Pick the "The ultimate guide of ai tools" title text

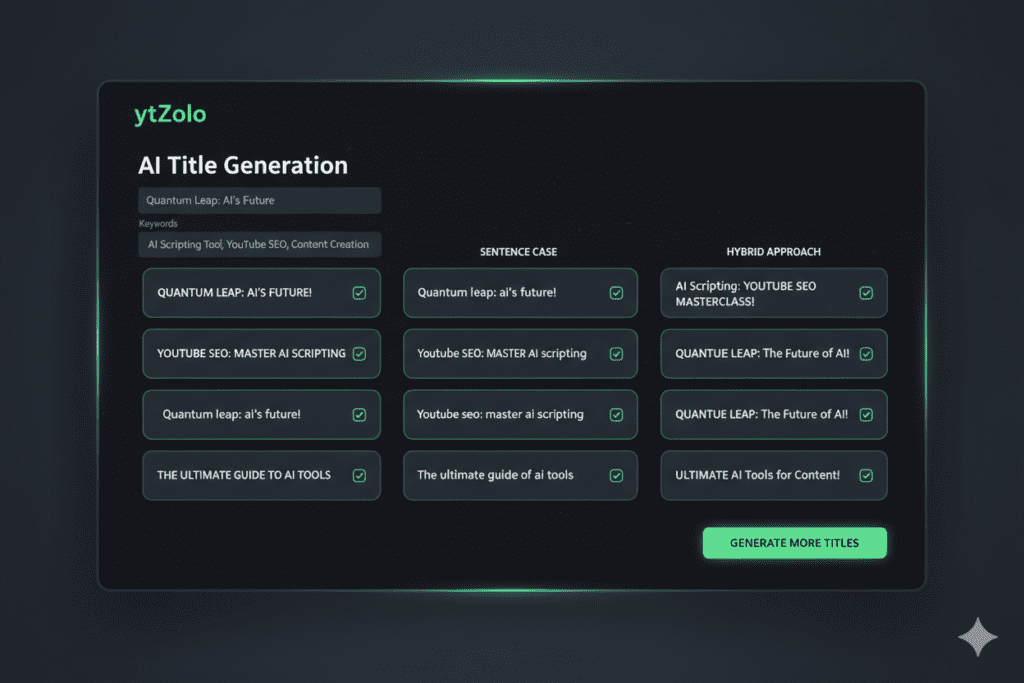pyautogui.click(x=495, y=476)
